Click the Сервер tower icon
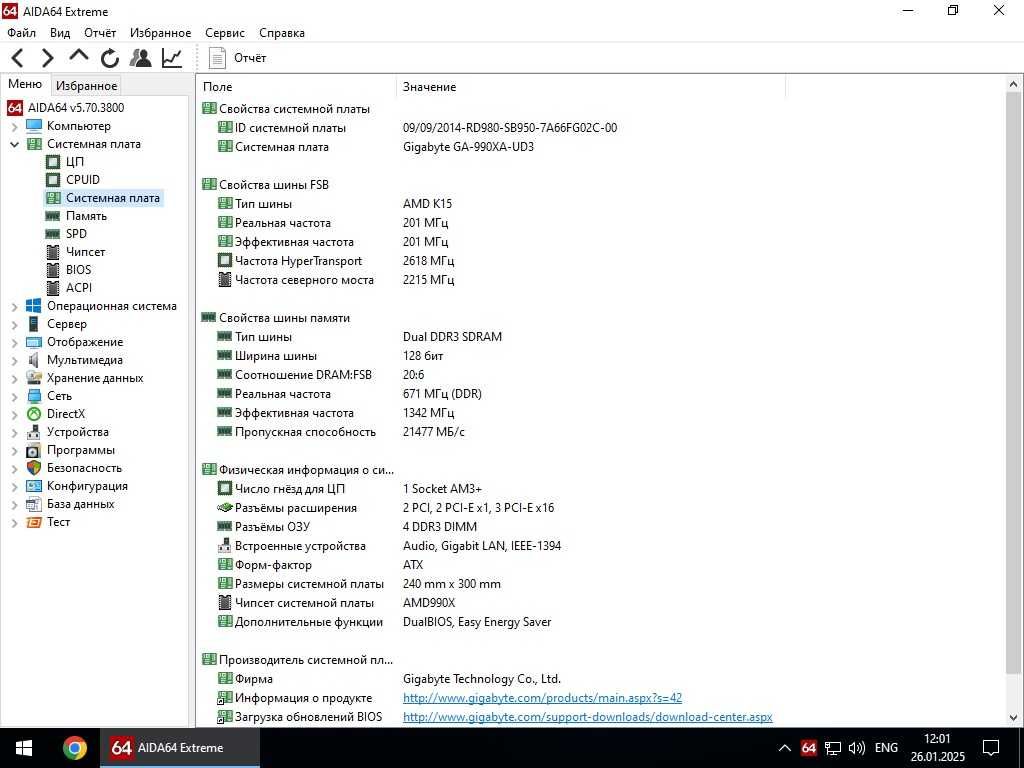 pyautogui.click(x=34, y=323)
